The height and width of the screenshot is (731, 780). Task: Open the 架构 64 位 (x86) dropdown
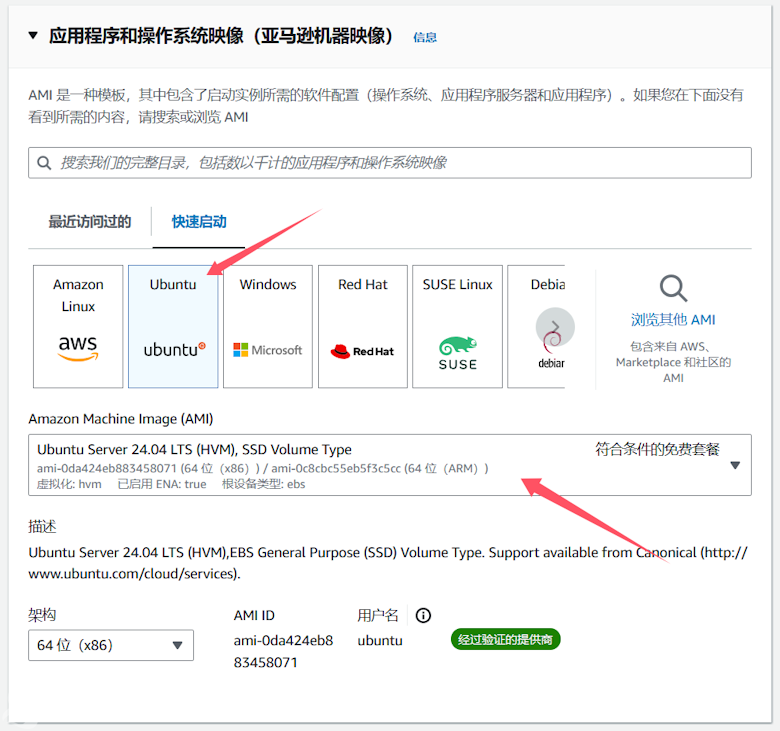(111, 645)
